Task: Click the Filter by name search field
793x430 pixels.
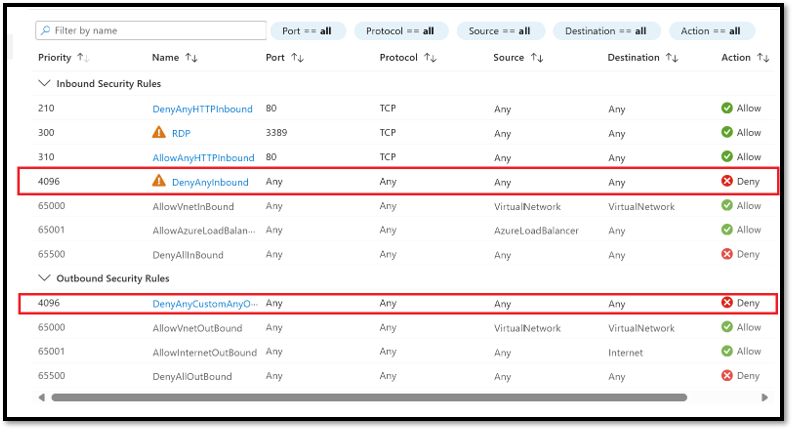Action: [150, 31]
